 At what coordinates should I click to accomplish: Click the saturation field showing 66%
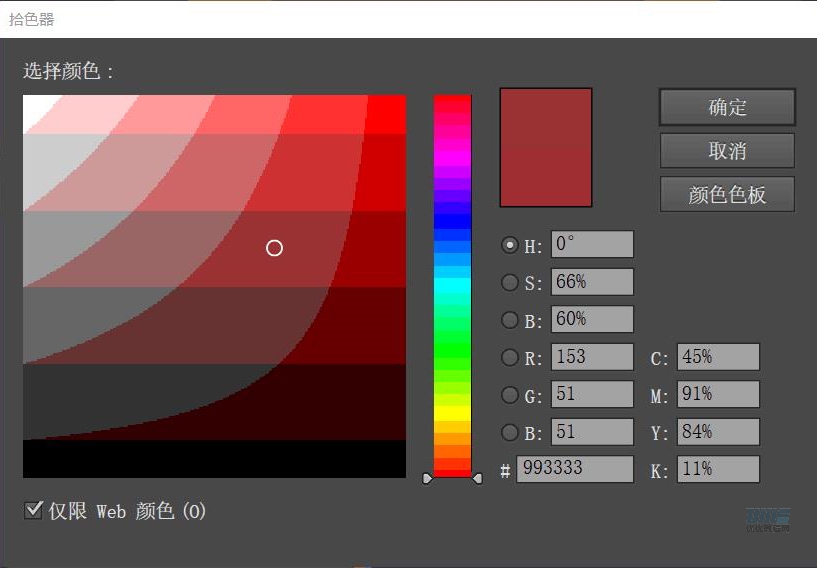[x=592, y=282]
